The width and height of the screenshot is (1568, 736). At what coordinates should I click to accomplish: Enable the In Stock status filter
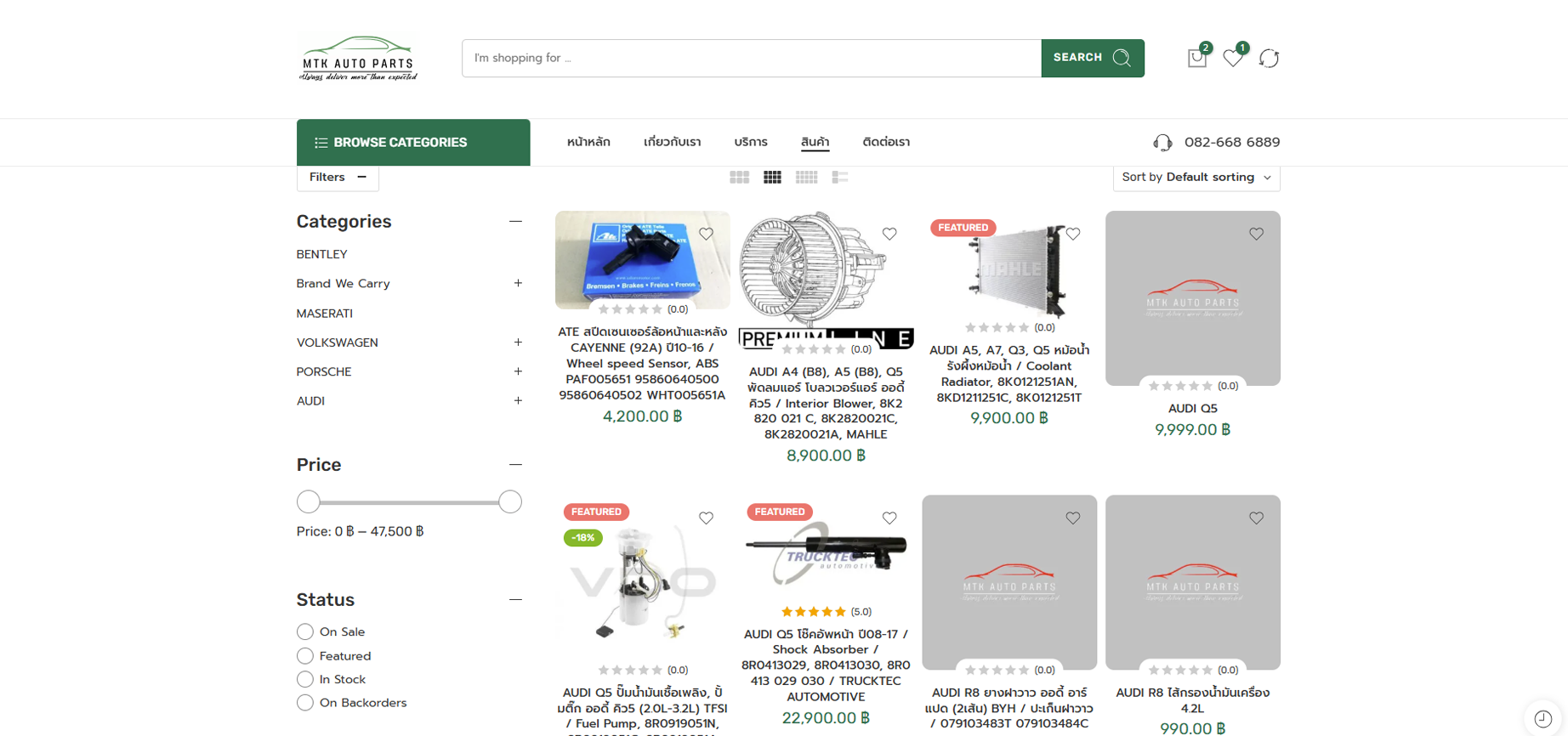(x=305, y=679)
